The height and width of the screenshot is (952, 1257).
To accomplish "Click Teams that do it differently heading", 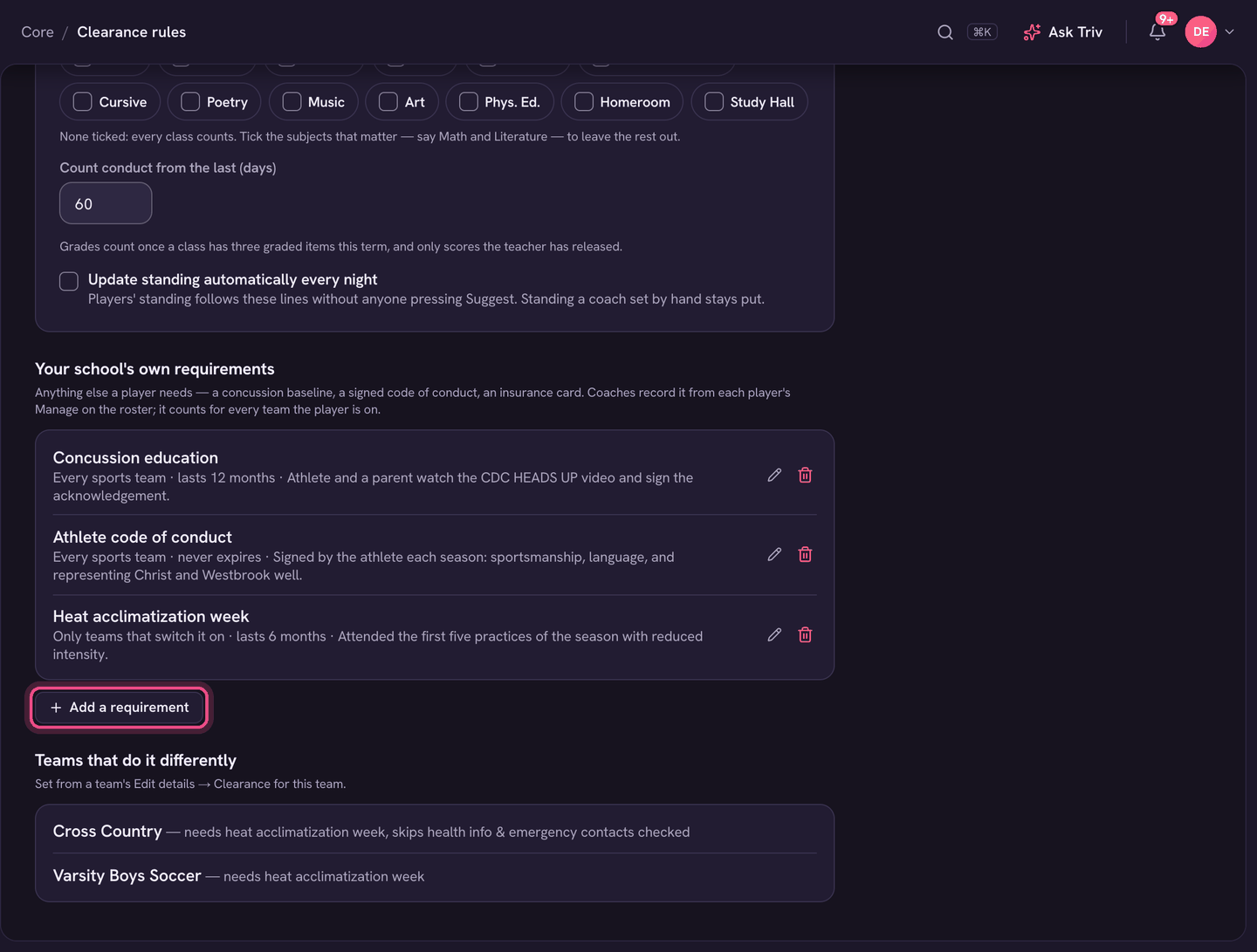I will [135, 761].
